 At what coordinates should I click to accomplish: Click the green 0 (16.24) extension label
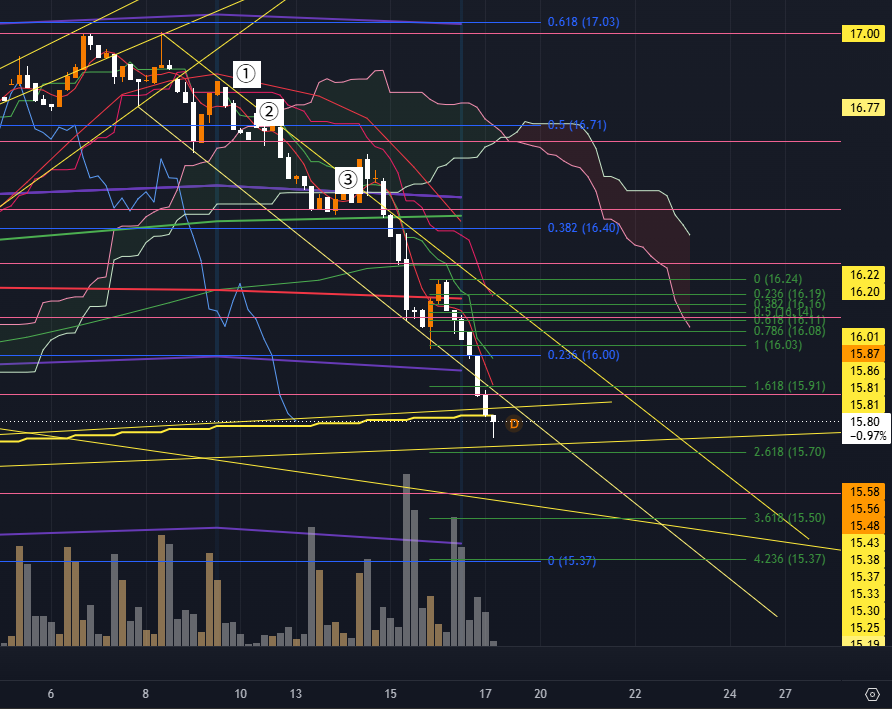(x=778, y=279)
